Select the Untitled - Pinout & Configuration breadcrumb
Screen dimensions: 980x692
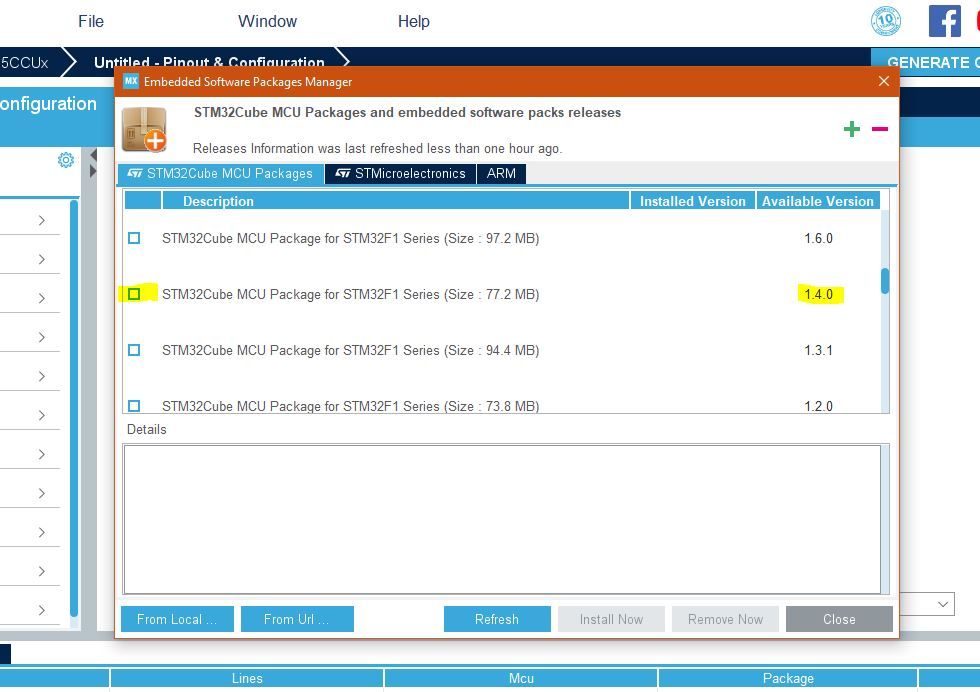point(209,63)
